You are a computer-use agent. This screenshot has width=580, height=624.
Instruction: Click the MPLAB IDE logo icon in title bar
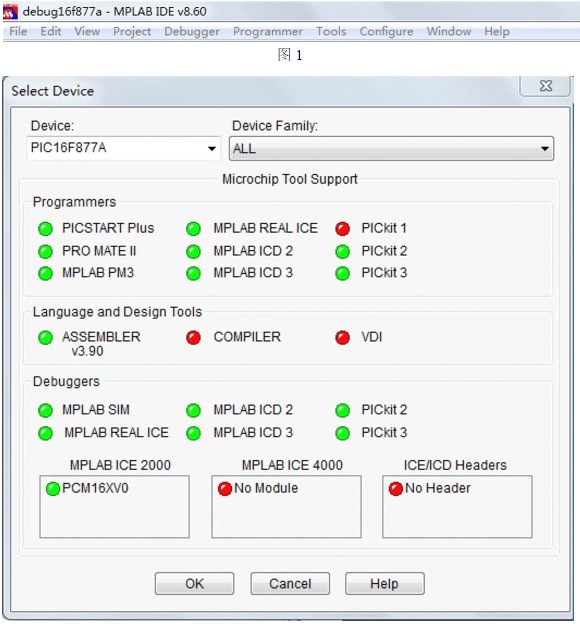(x=10, y=12)
